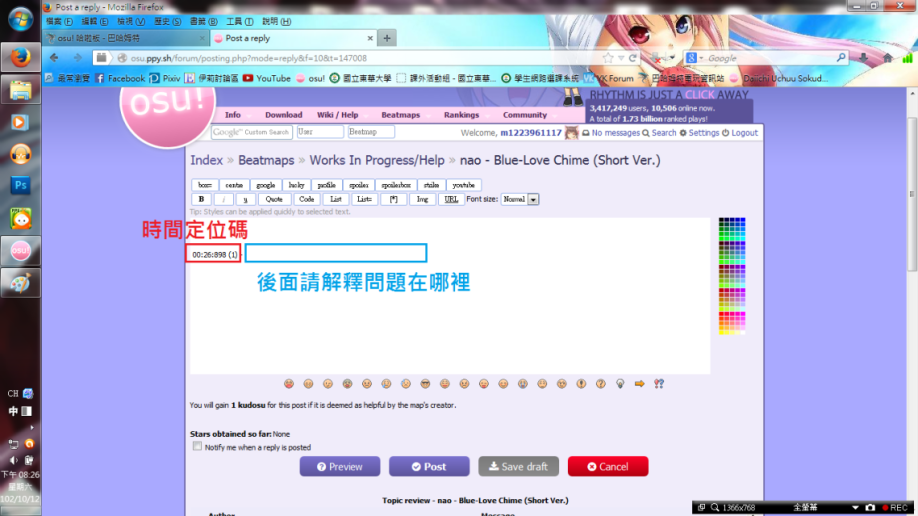Apply underline formatting in the post editor
The image size is (918, 516).
point(245,199)
